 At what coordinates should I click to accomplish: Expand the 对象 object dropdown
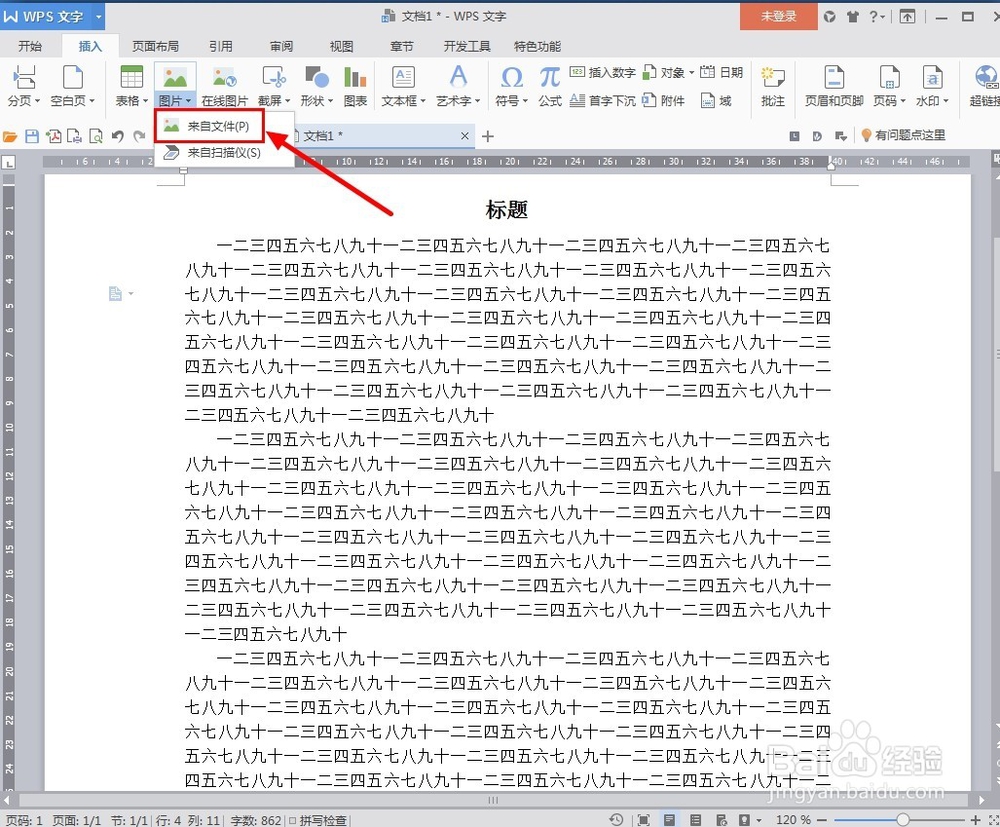point(691,72)
